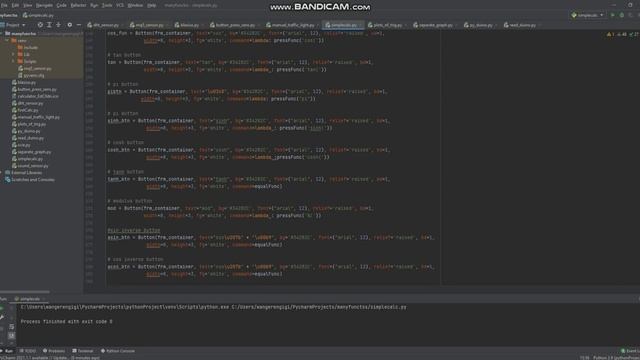Hide the Project panel with minus icon
Viewport: 640px width, 360px height.
(x=78, y=25)
